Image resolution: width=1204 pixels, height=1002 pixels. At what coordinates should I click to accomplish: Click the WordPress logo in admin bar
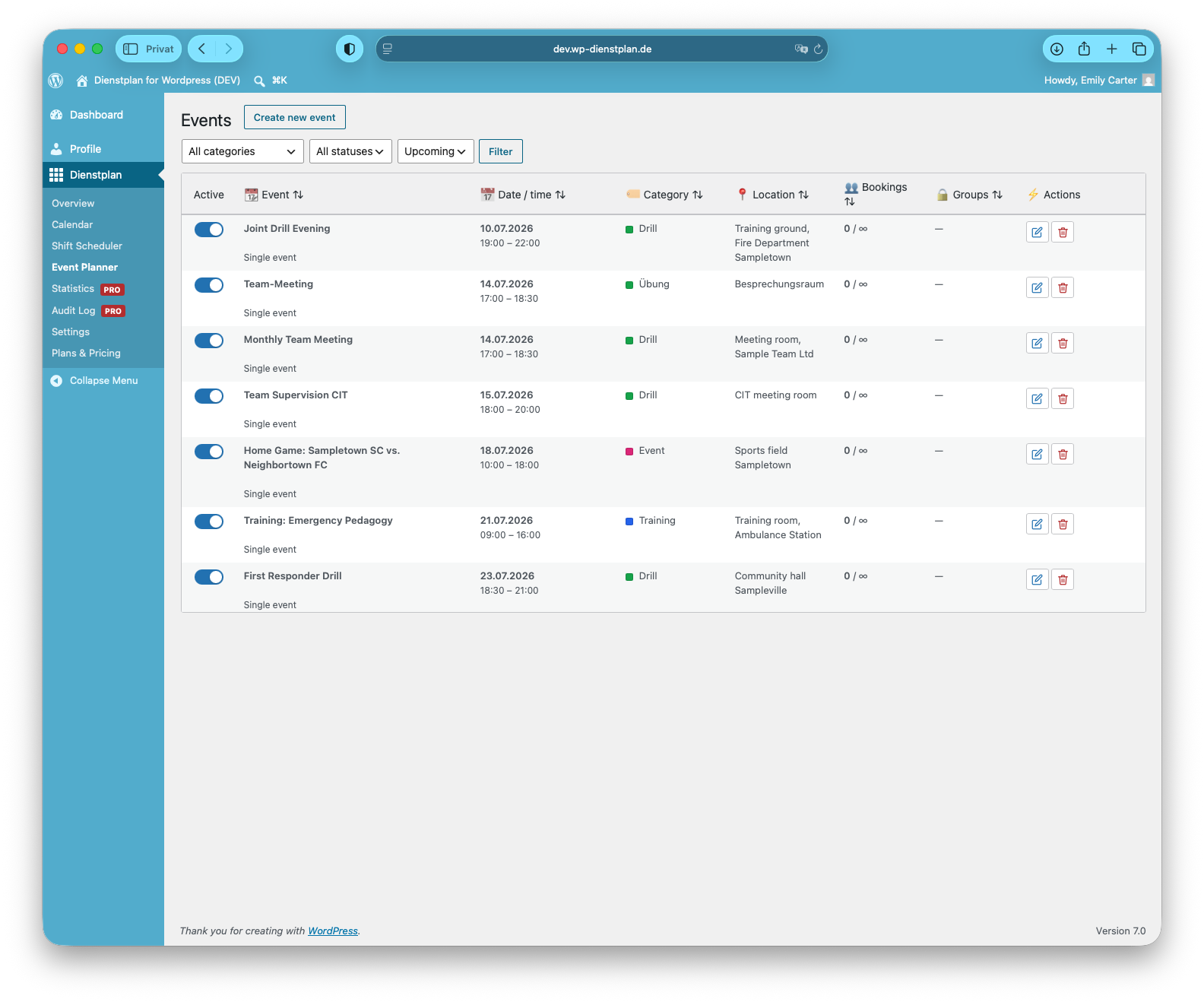(55, 80)
